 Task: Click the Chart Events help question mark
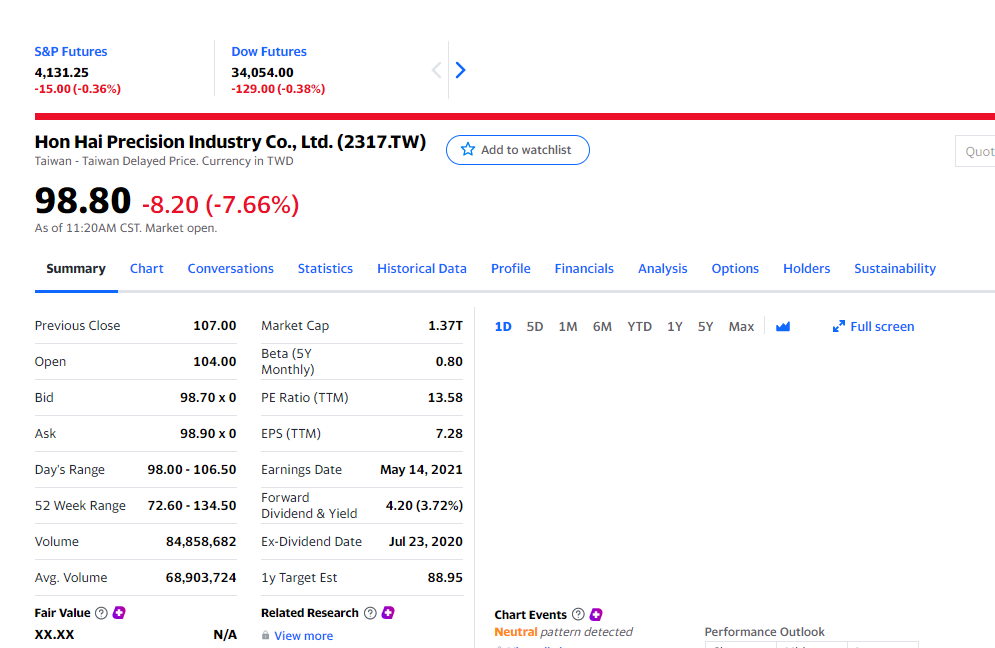578,615
